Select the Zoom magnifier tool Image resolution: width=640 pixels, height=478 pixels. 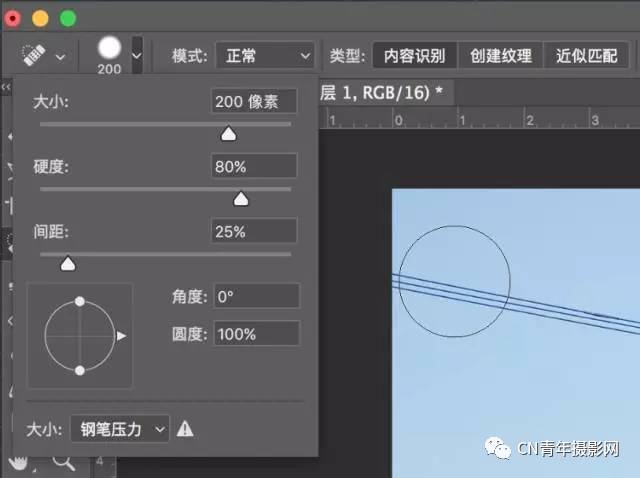pyautogui.click(x=63, y=462)
